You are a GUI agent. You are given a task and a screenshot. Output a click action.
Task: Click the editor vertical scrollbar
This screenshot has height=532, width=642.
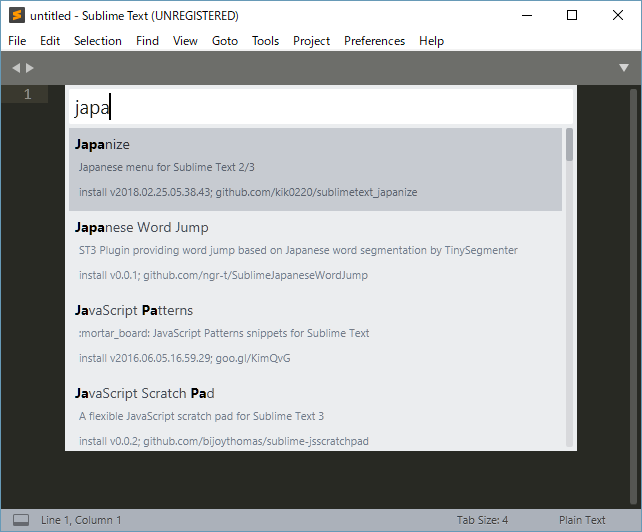pyautogui.click(x=633, y=297)
